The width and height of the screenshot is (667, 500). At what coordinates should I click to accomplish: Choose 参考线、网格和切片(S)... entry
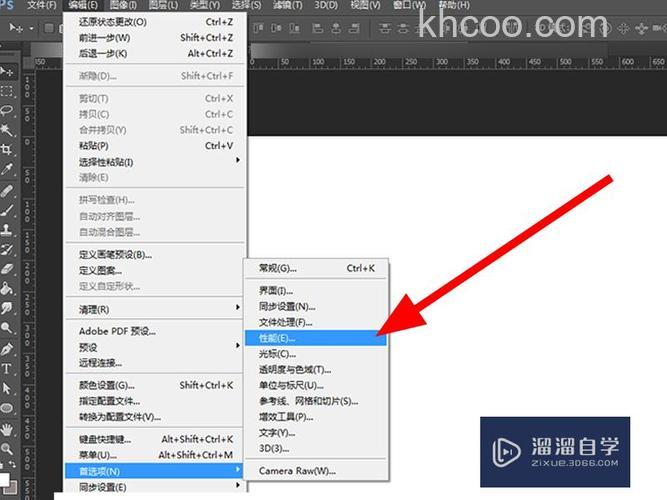coord(316,401)
